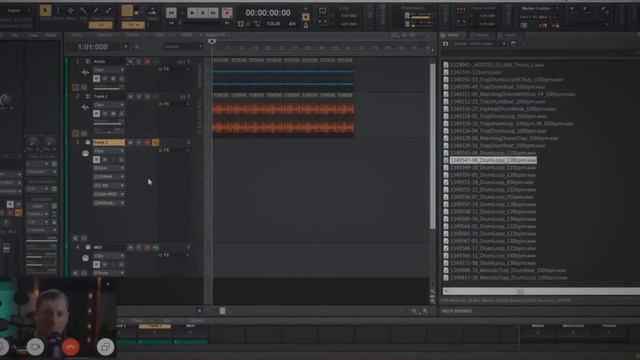Toggle the Snap to grid button
This screenshot has width=640, height=360.
[x=127, y=11]
